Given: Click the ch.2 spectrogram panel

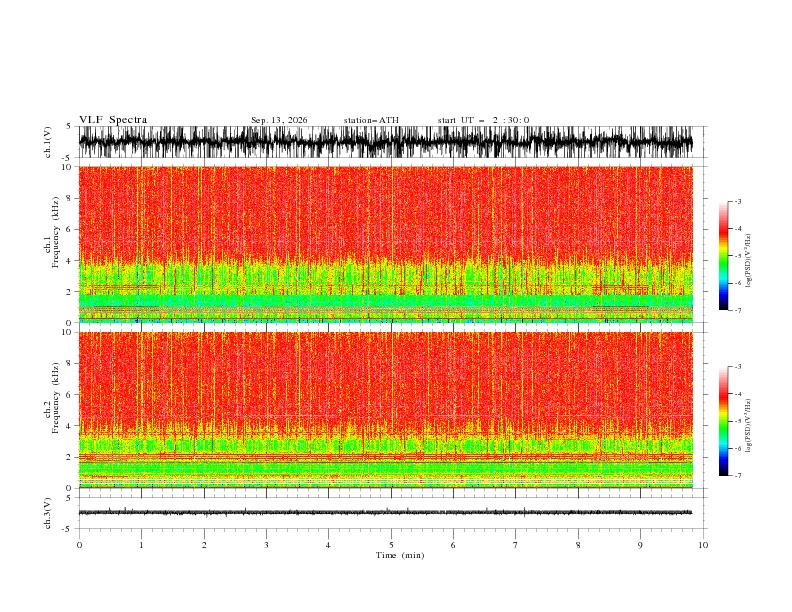Looking at the screenshot, I should point(385,410).
